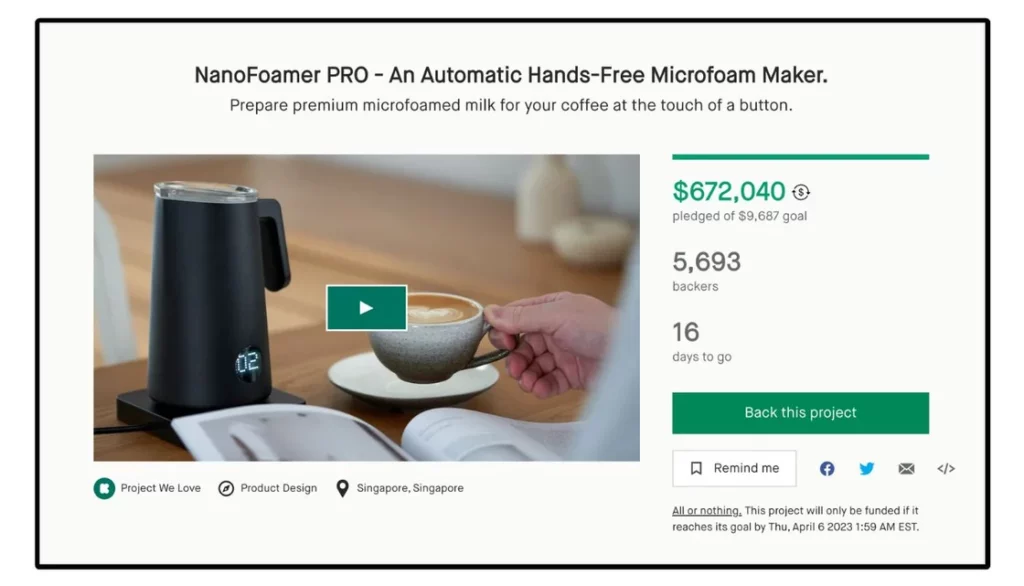Open the All or nothing link

pyautogui.click(x=707, y=511)
